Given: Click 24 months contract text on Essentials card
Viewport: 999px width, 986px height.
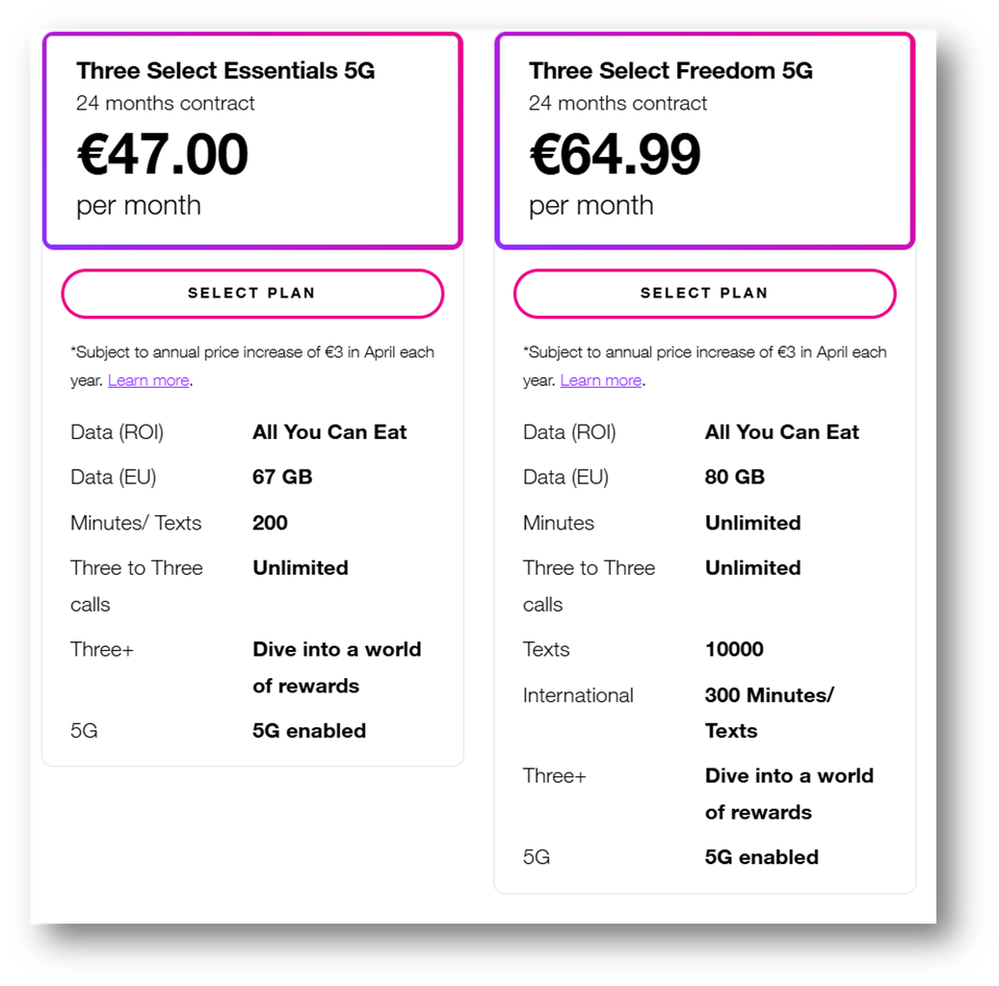Looking at the screenshot, I should pos(165,103).
